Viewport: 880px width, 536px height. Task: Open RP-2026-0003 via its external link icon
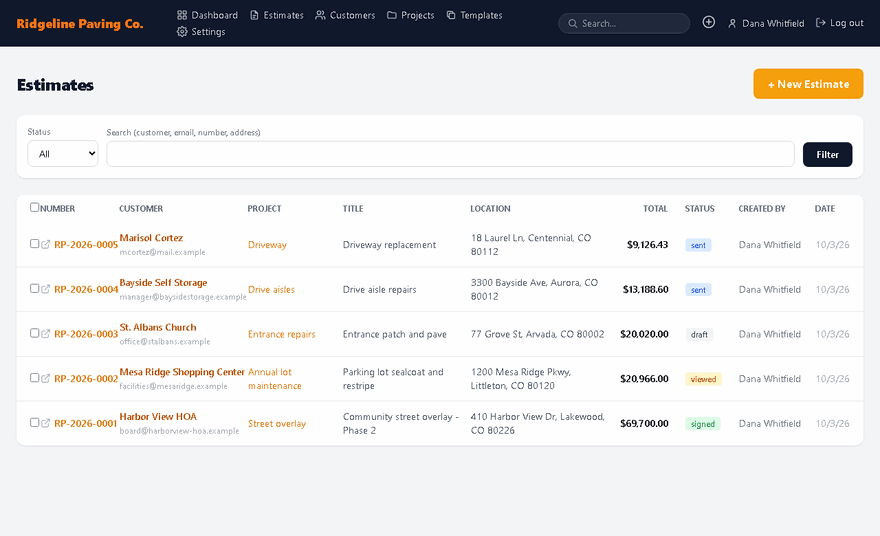click(45, 333)
